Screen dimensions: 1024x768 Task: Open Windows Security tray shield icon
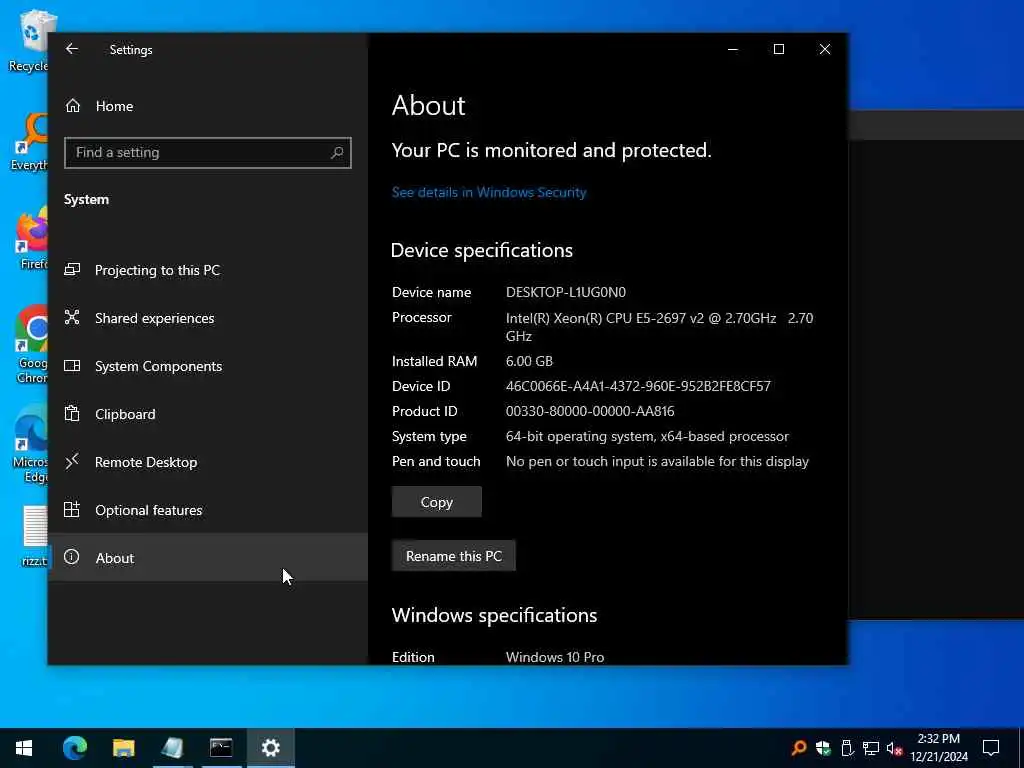(x=823, y=748)
